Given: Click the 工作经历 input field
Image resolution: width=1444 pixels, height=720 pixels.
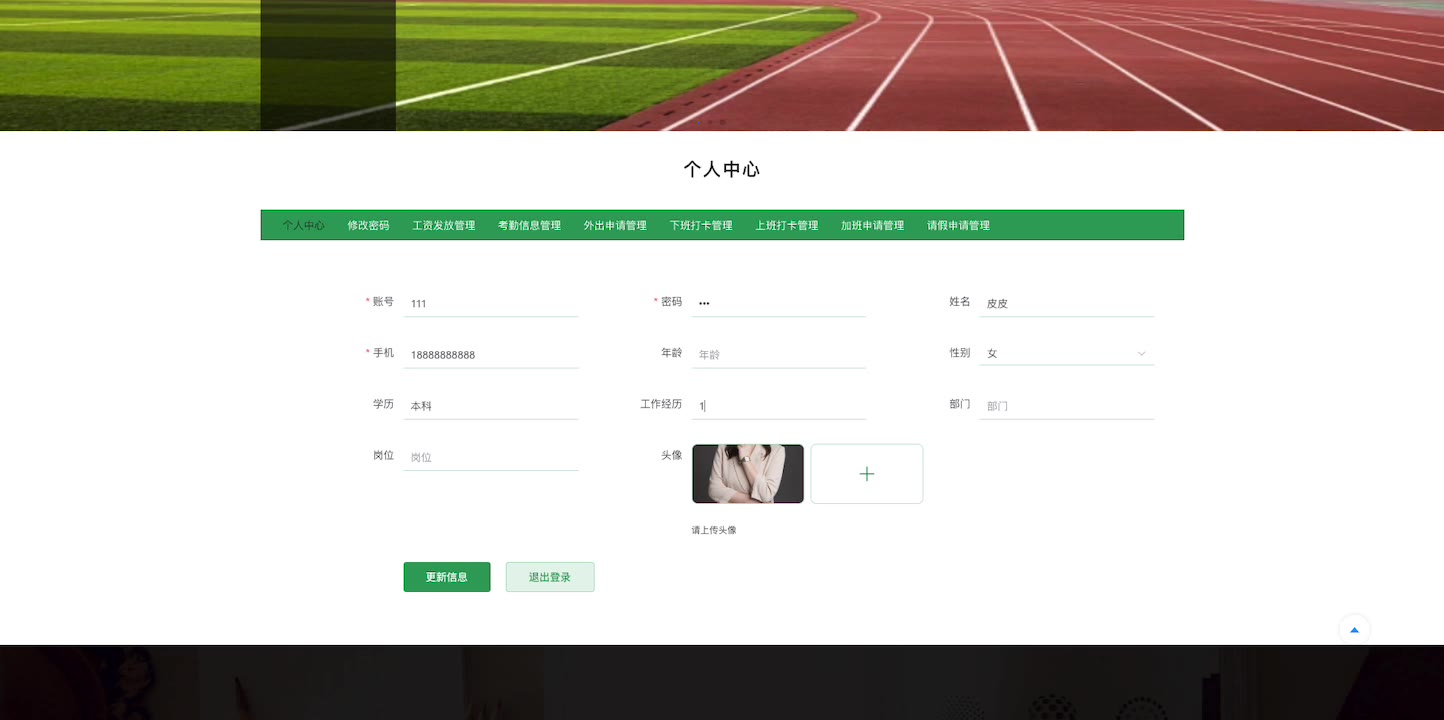Looking at the screenshot, I should 779,406.
